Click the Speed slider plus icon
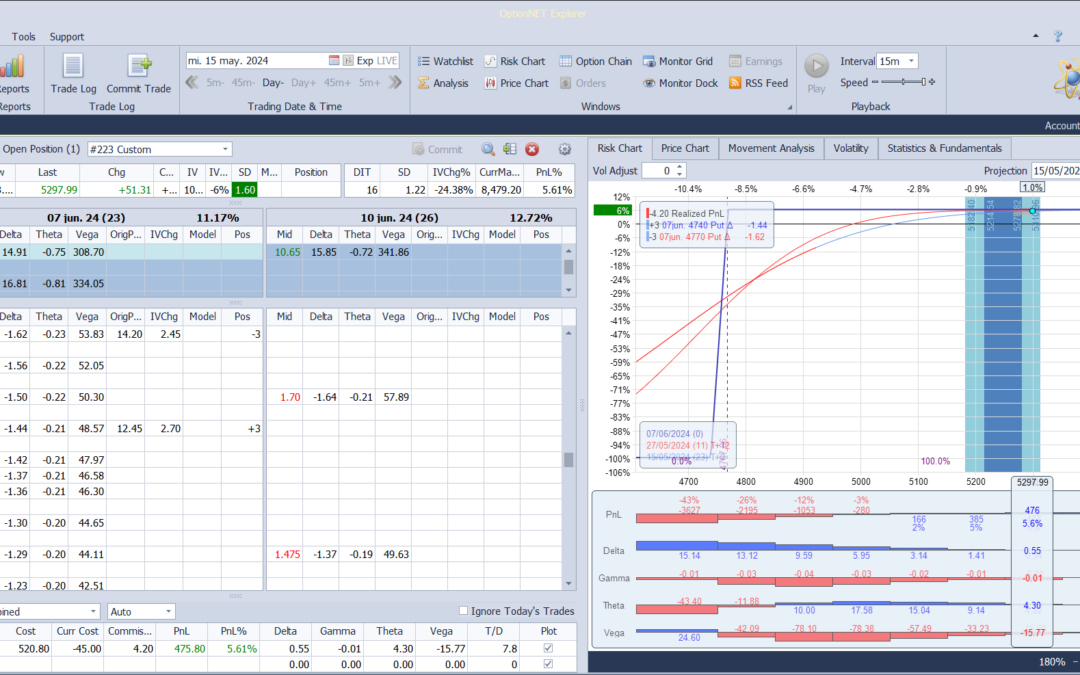The image size is (1080, 675). click(x=932, y=82)
